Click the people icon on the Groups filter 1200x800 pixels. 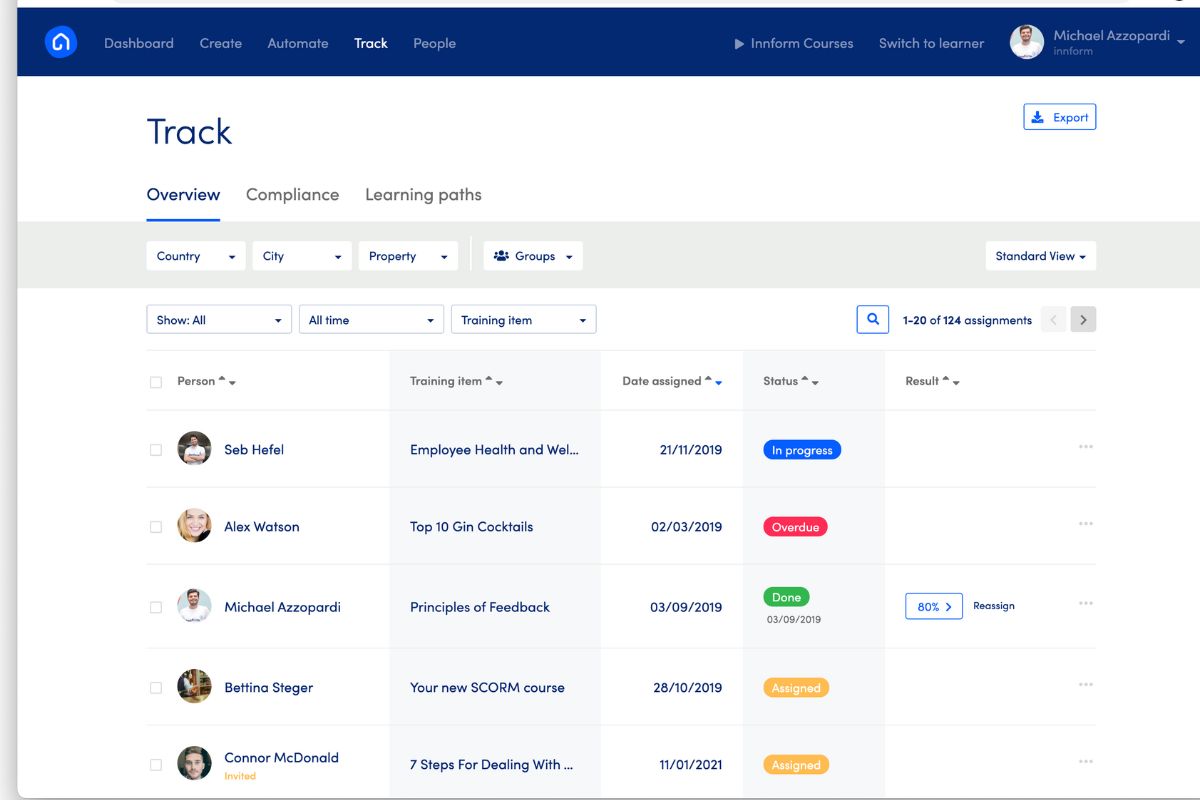click(x=501, y=257)
